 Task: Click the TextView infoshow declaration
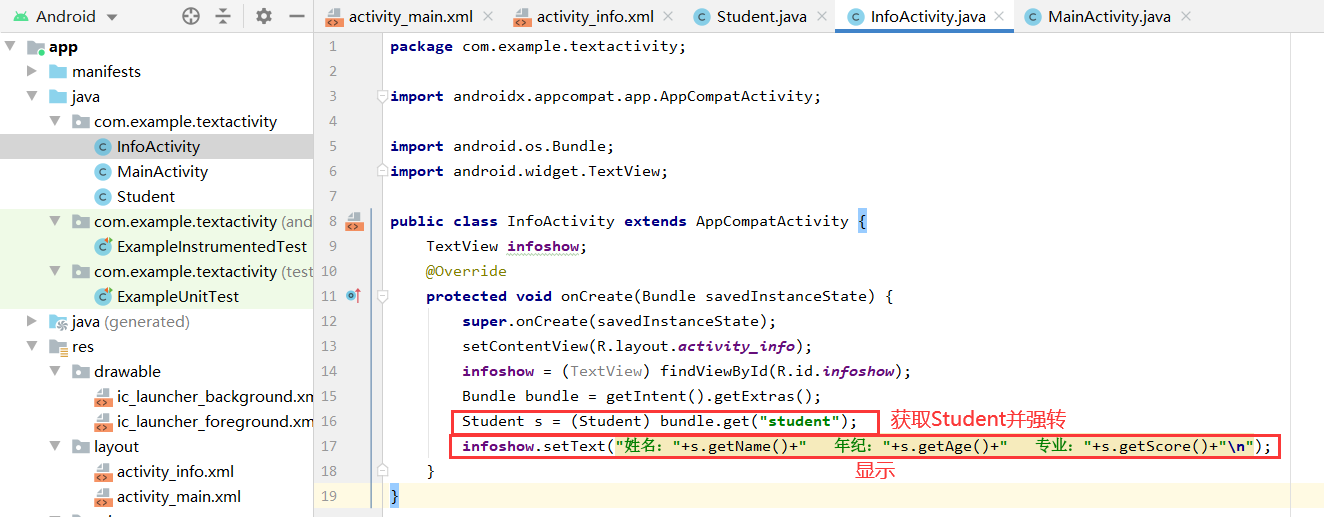click(x=506, y=246)
